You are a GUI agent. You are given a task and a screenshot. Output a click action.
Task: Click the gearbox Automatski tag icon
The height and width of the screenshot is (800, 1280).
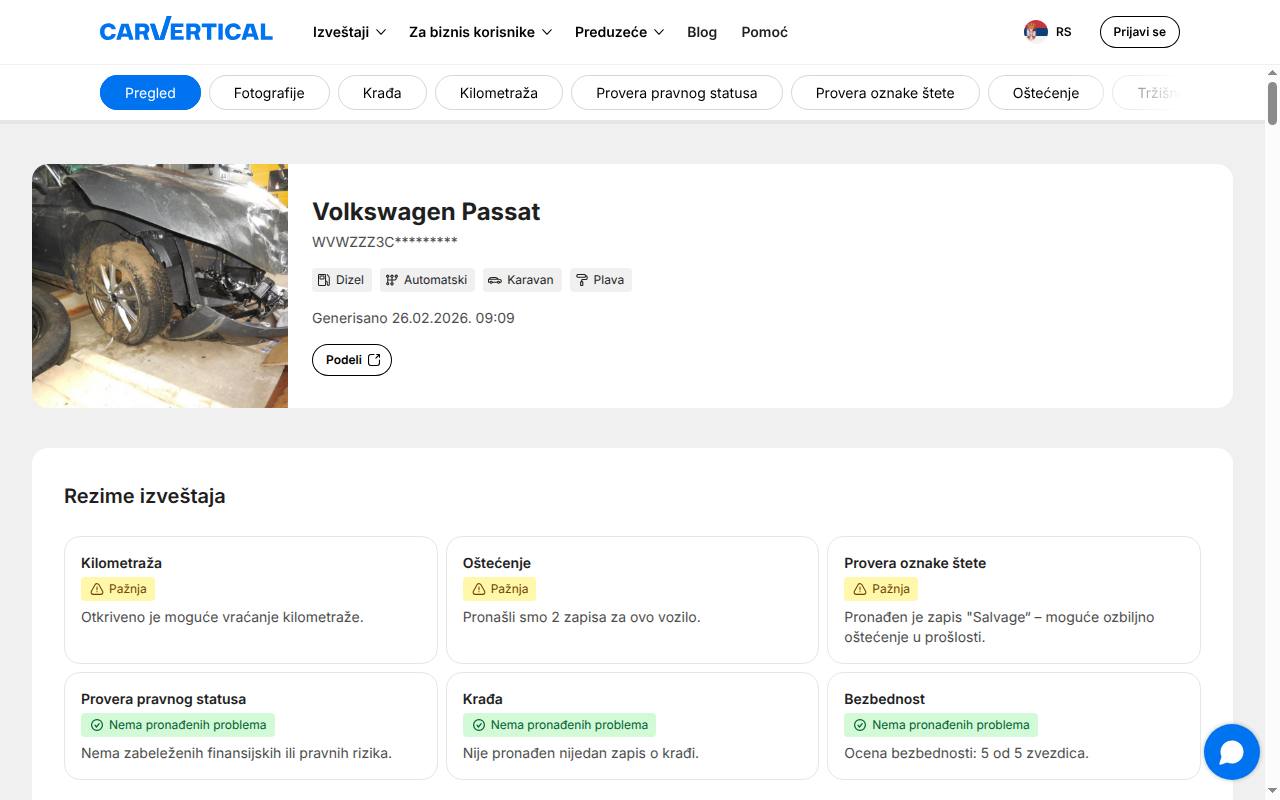click(x=392, y=280)
